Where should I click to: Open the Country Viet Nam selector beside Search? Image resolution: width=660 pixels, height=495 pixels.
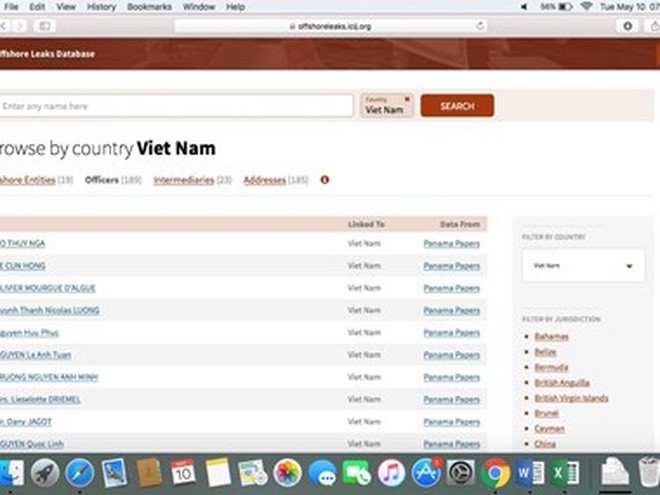tap(386, 105)
